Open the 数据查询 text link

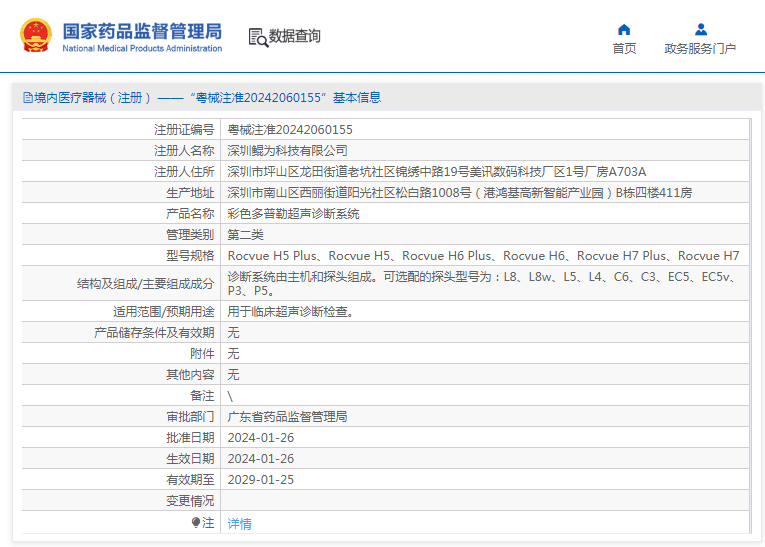point(295,36)
